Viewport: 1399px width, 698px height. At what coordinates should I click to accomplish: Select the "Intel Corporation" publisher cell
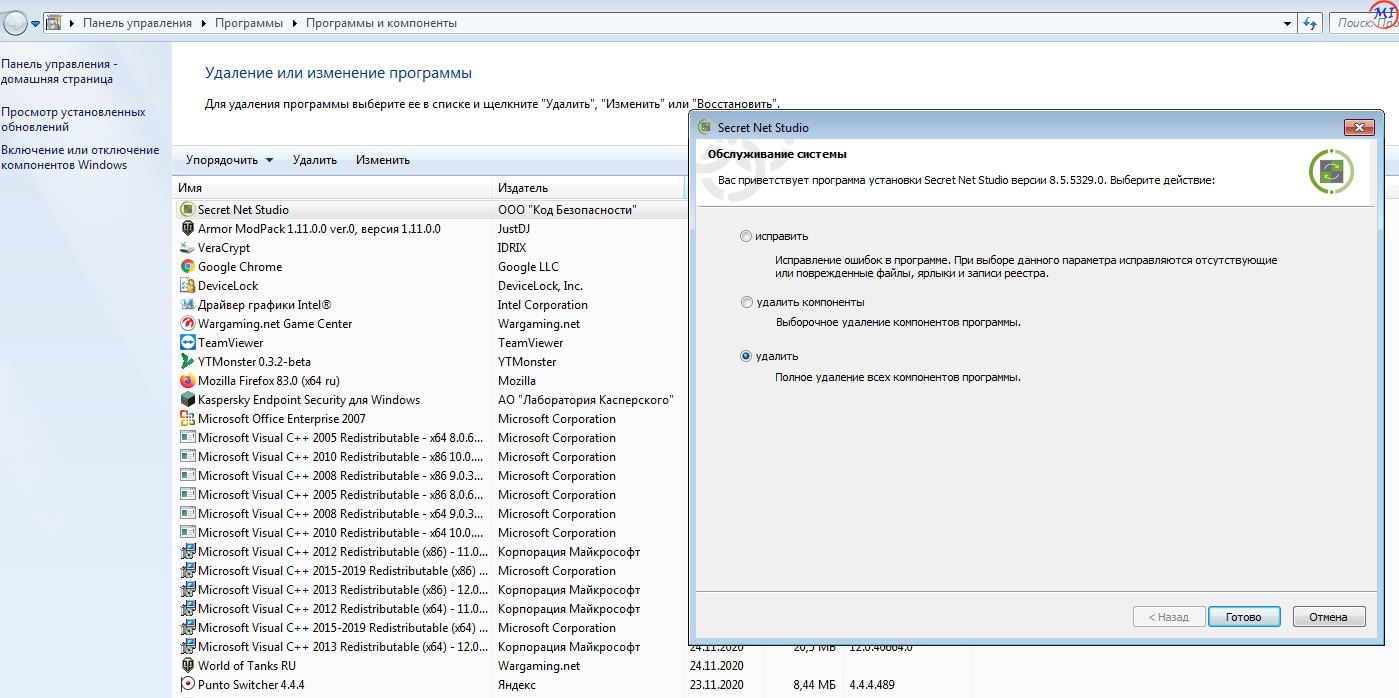[543, 305]
